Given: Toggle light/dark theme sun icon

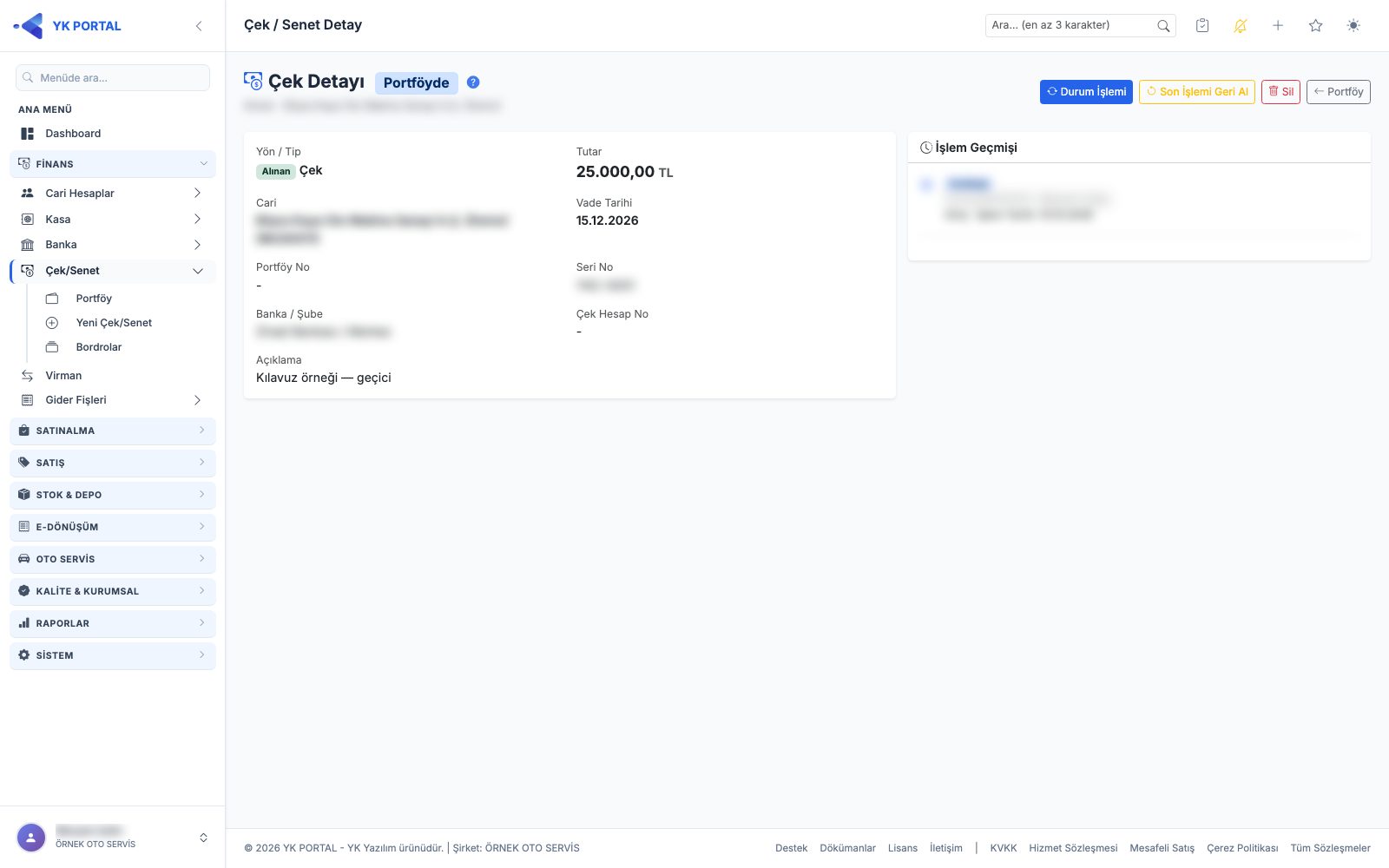Looking at the screenshot, I should point(1353,26).
